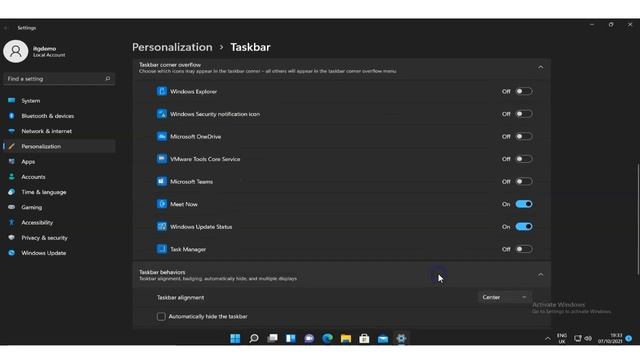Show hidden icons in system tray
This screenshot has height=360, width=640.
click(x=547, y=338)
